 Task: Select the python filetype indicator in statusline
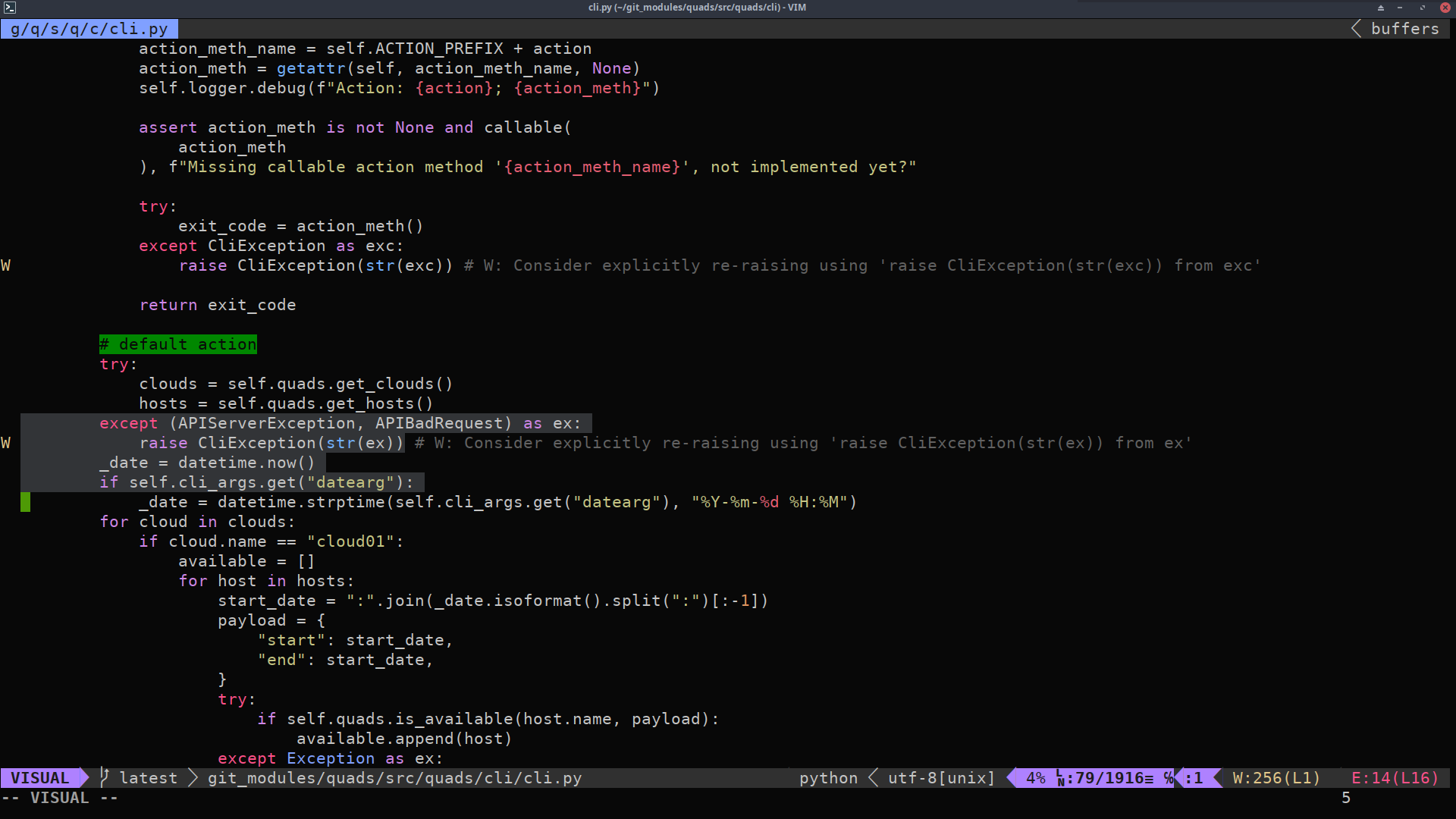[x=828, y=778]
